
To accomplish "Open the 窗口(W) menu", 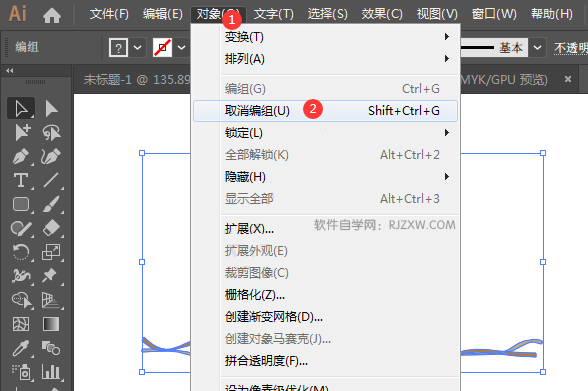I will (x=494, y=14).
